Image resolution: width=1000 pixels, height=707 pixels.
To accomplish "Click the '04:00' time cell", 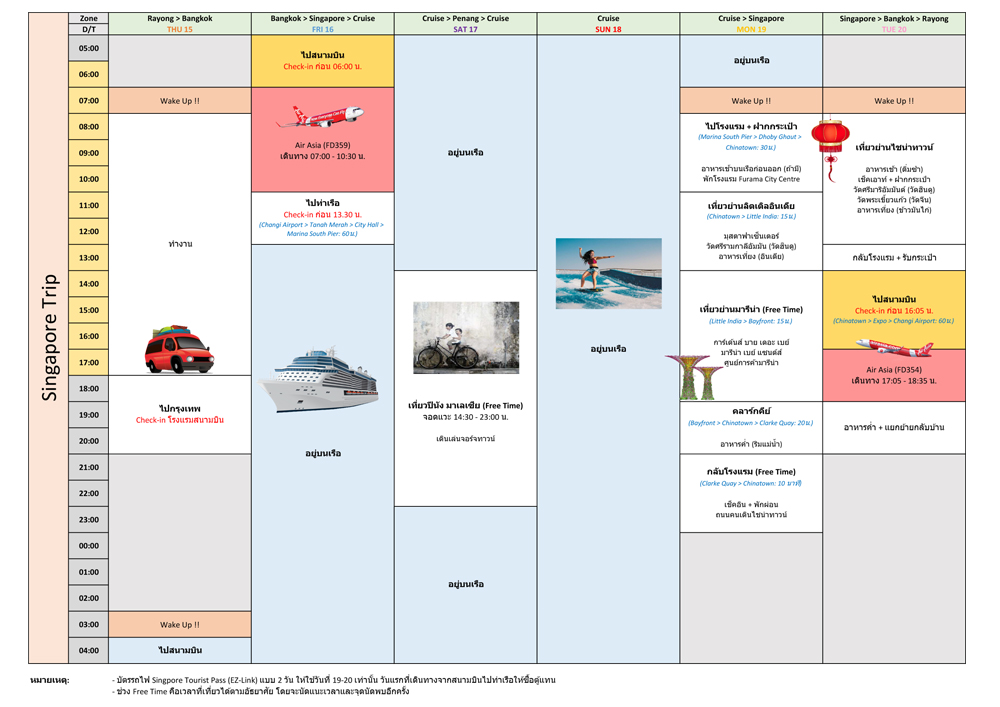I will click(89, 650).
